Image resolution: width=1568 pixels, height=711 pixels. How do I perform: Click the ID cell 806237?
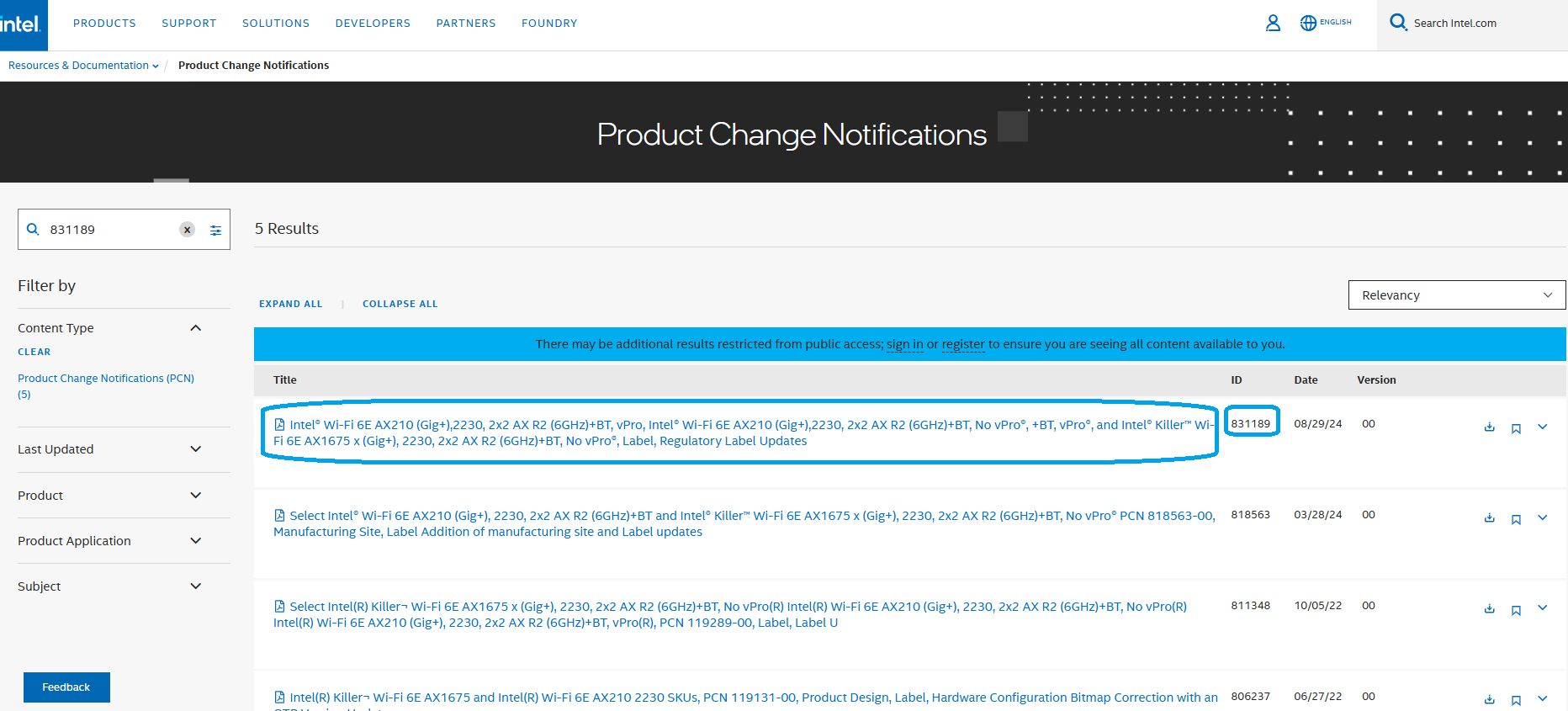(1251, 697)
